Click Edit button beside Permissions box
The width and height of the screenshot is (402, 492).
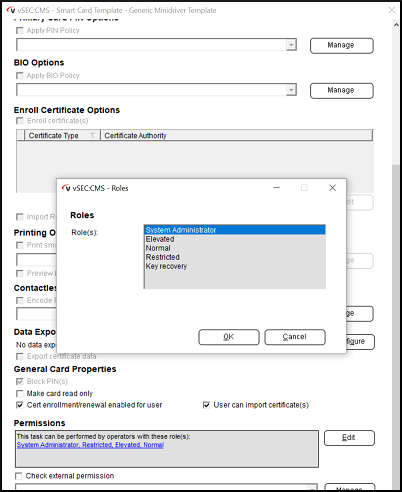[349, 438]
